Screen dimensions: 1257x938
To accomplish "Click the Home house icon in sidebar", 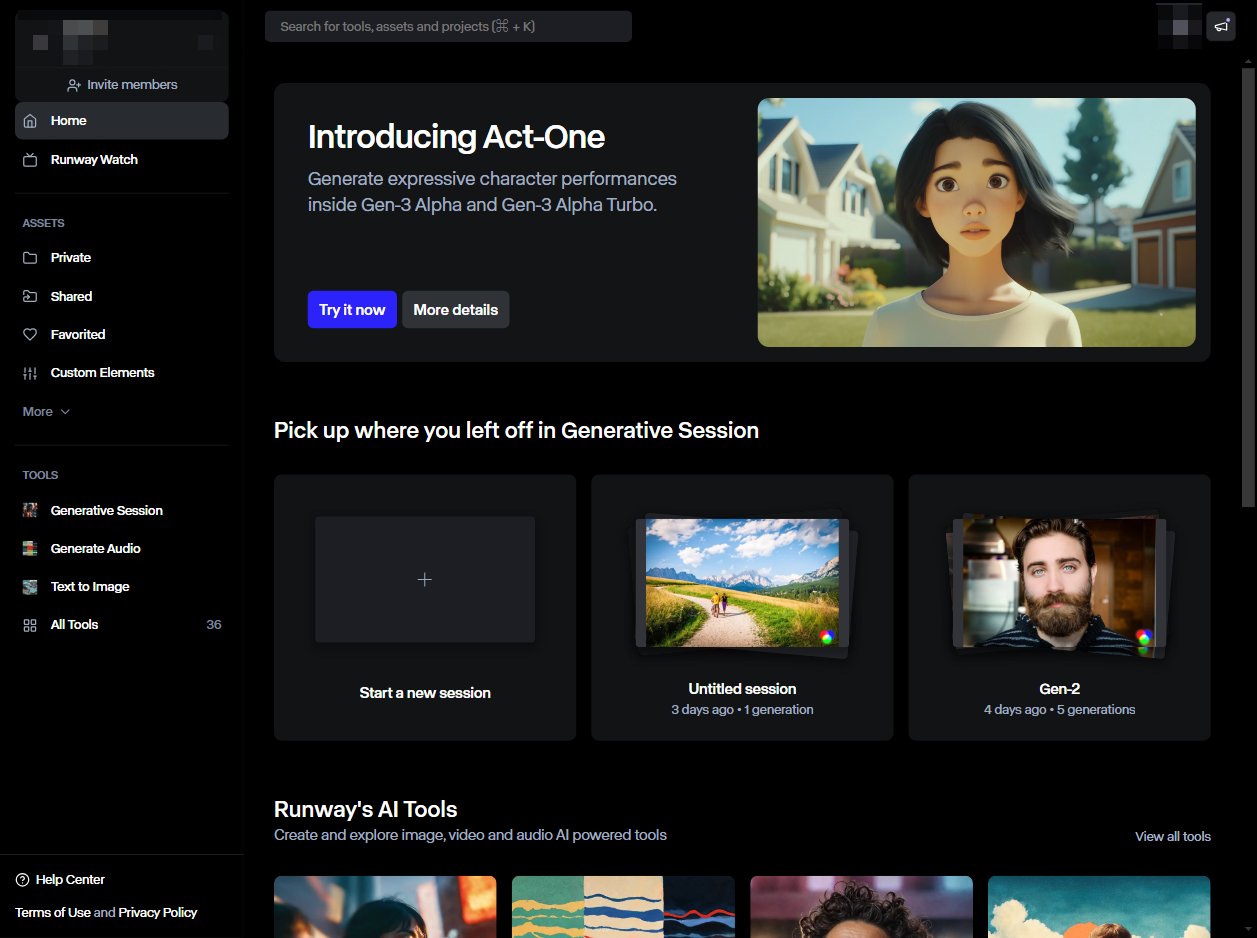I will [30, 121].
